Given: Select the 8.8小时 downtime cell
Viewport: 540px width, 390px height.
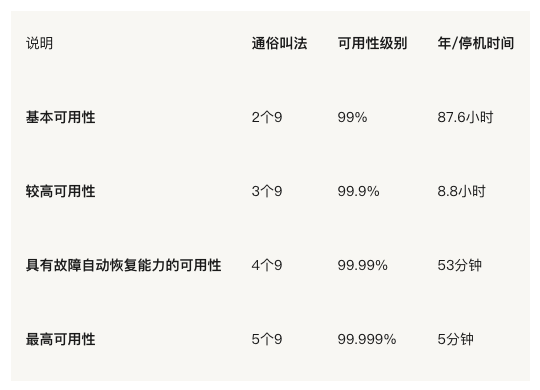Looking at the screenshot, I should (461, 191).
